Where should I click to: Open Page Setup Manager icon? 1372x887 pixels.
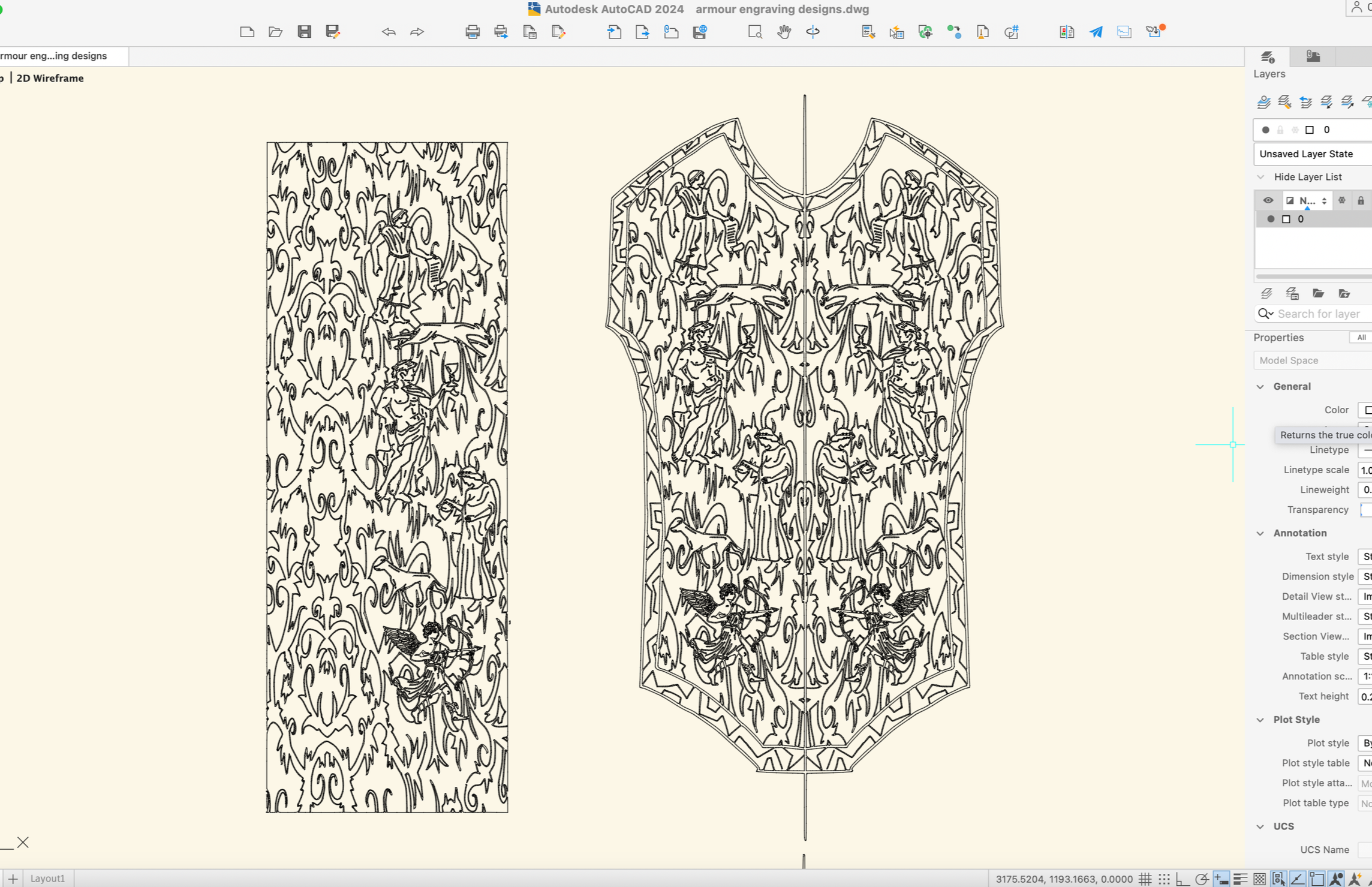pos(529,32)
